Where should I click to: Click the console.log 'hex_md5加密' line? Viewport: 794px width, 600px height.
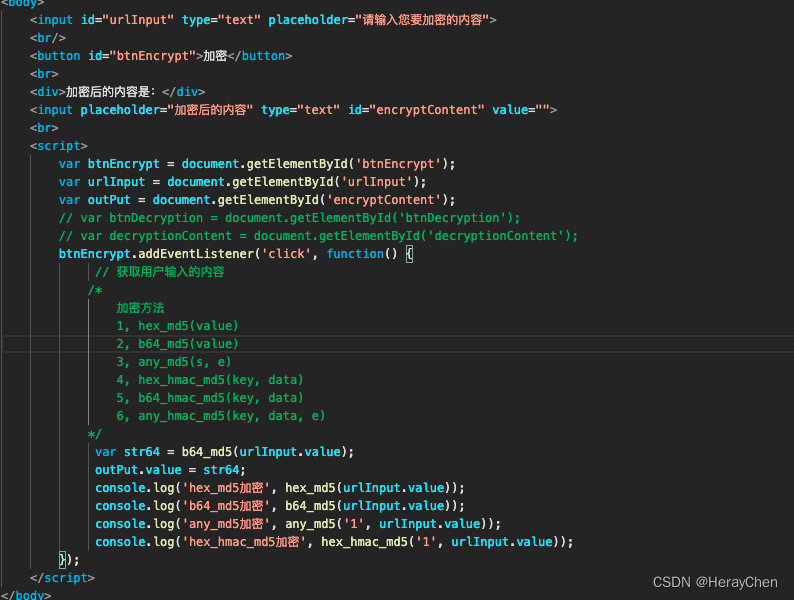click(280, 488)
